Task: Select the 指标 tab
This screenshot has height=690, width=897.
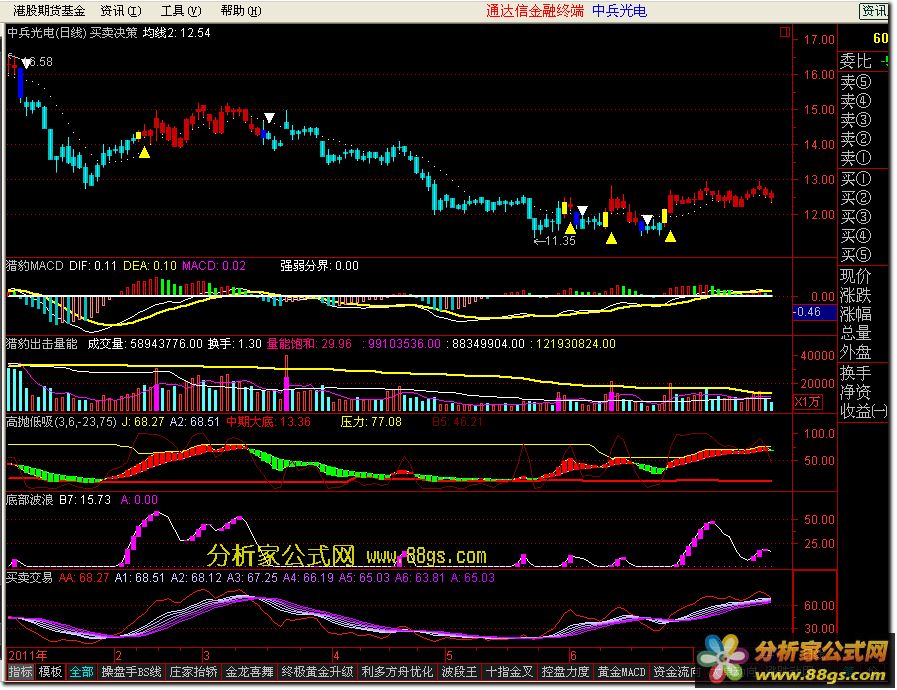Action: [20, 672]
